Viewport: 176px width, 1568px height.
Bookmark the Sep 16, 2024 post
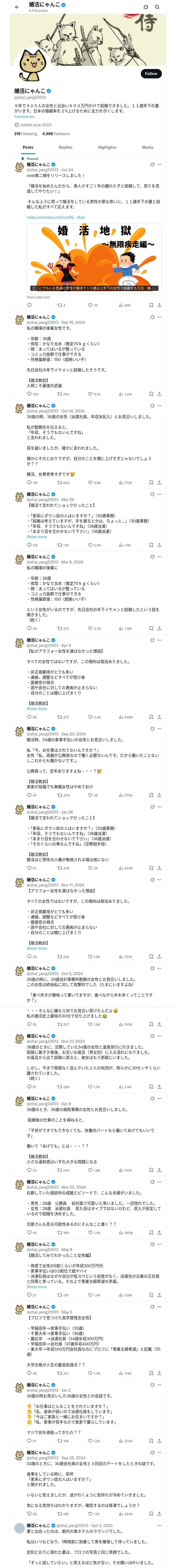(151, 394)
